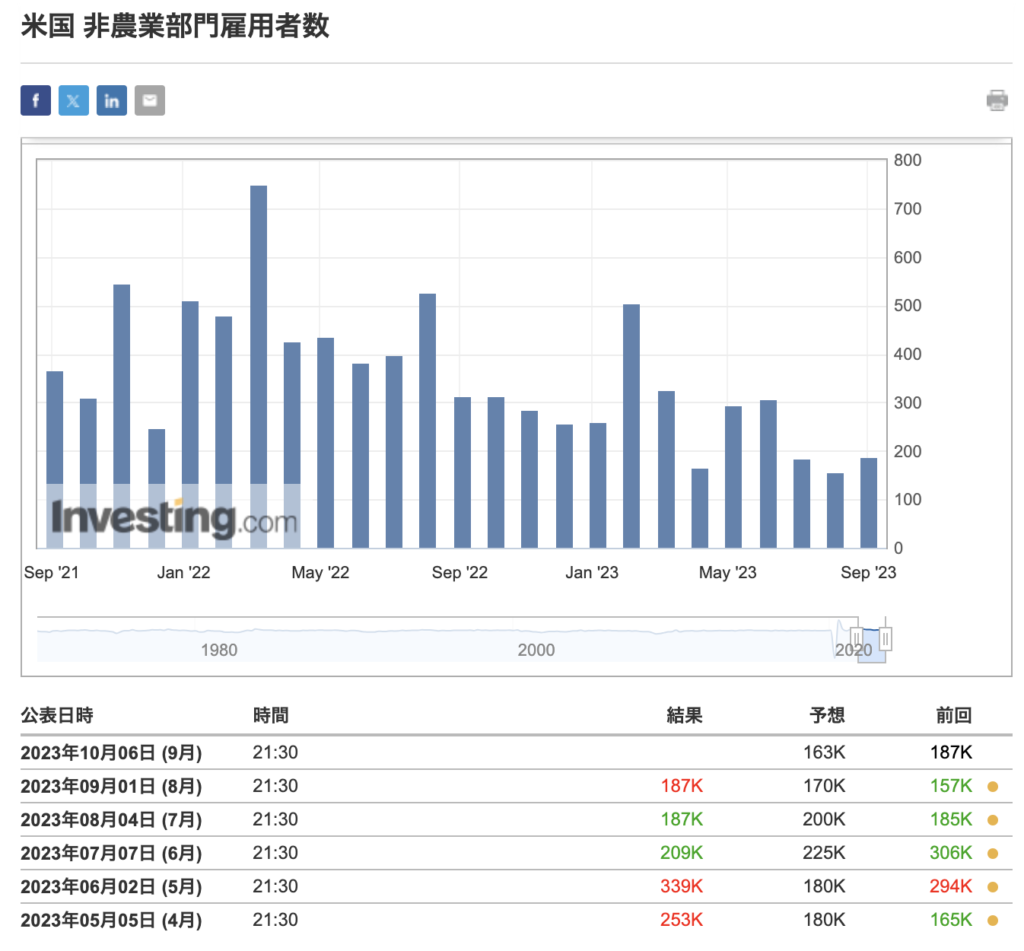Viewport: 1024px width, 951px height.
Task: Share via the X (Twitter) icon
Action: coord(74,101)
